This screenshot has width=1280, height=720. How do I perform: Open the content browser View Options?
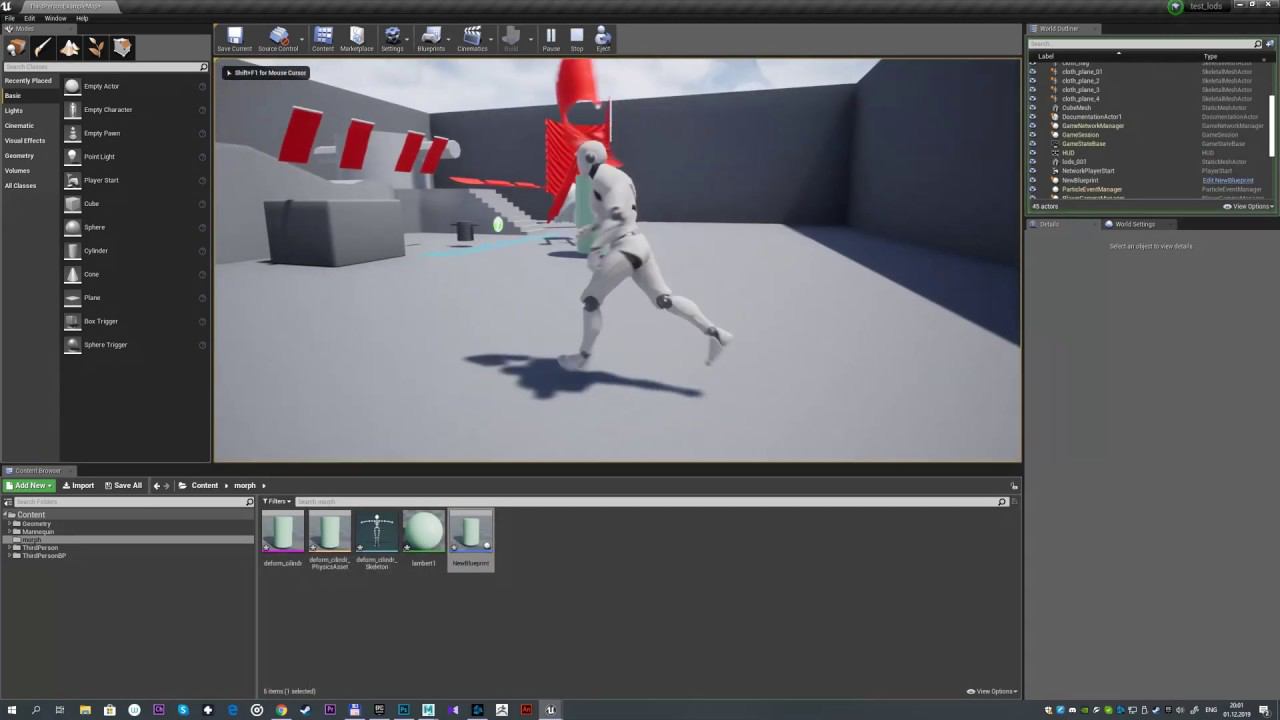coord(992,691)
